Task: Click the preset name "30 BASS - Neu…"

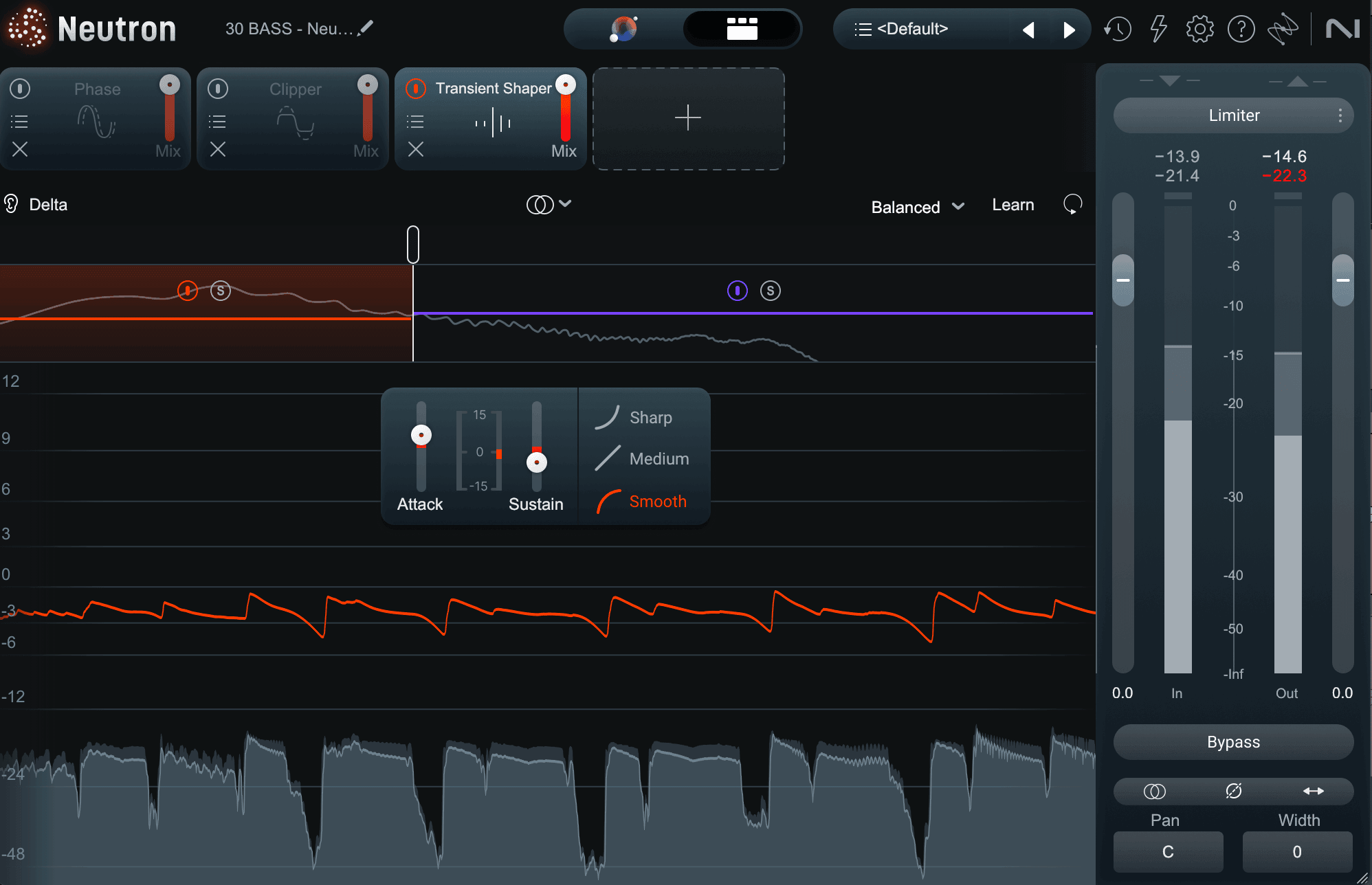Action: 289,29
